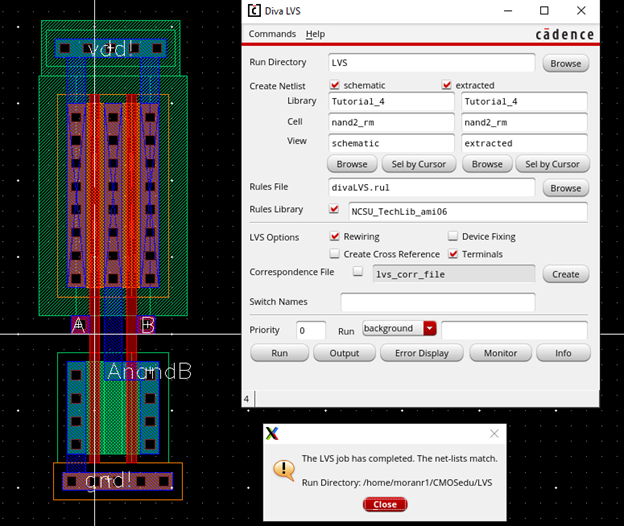Viewport: 624px width, 526px height.
Task: Click the Output button
Action: tap(343, 353)
